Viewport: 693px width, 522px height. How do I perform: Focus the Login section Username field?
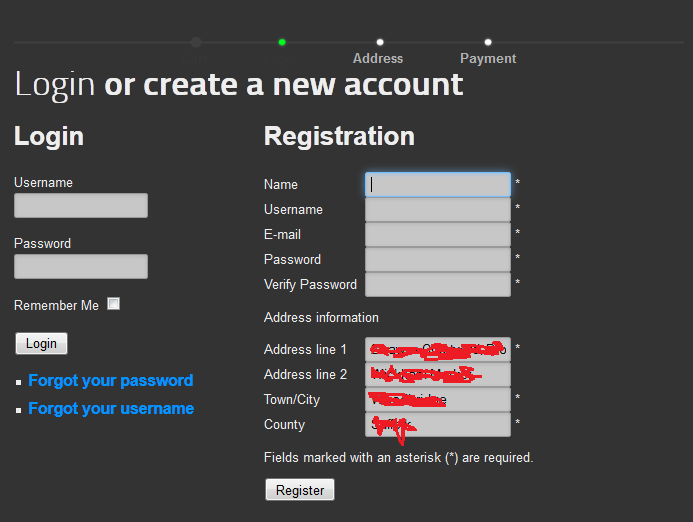[81, 206]
